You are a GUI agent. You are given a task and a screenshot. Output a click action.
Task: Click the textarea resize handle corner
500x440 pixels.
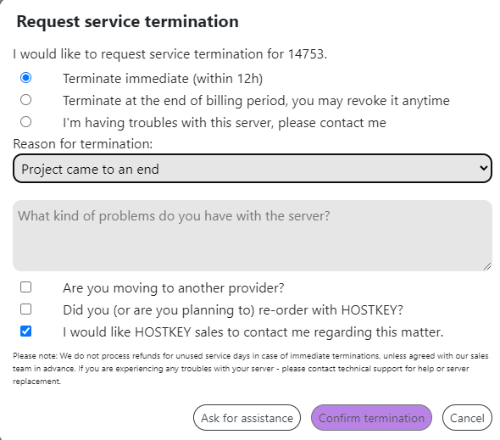click(487, 266)
